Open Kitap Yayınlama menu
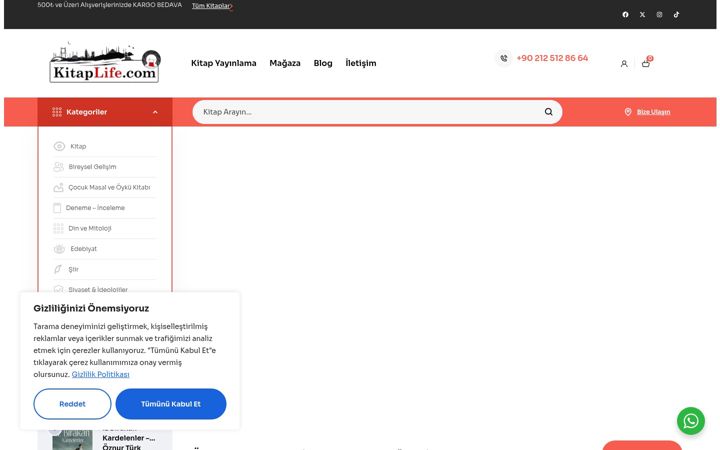720x450 pixels. [224, 63]
